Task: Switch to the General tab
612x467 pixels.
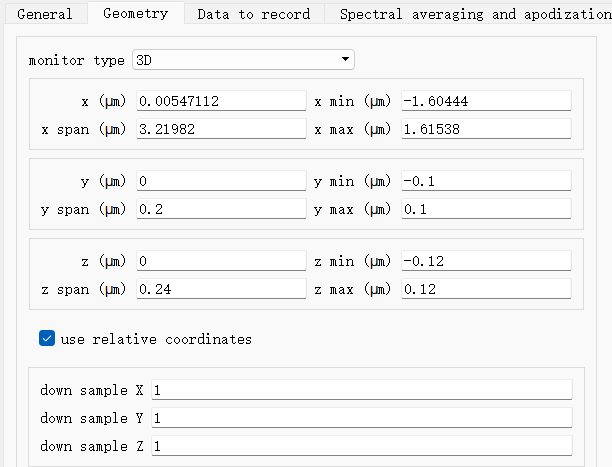Action: click(45, 14)
